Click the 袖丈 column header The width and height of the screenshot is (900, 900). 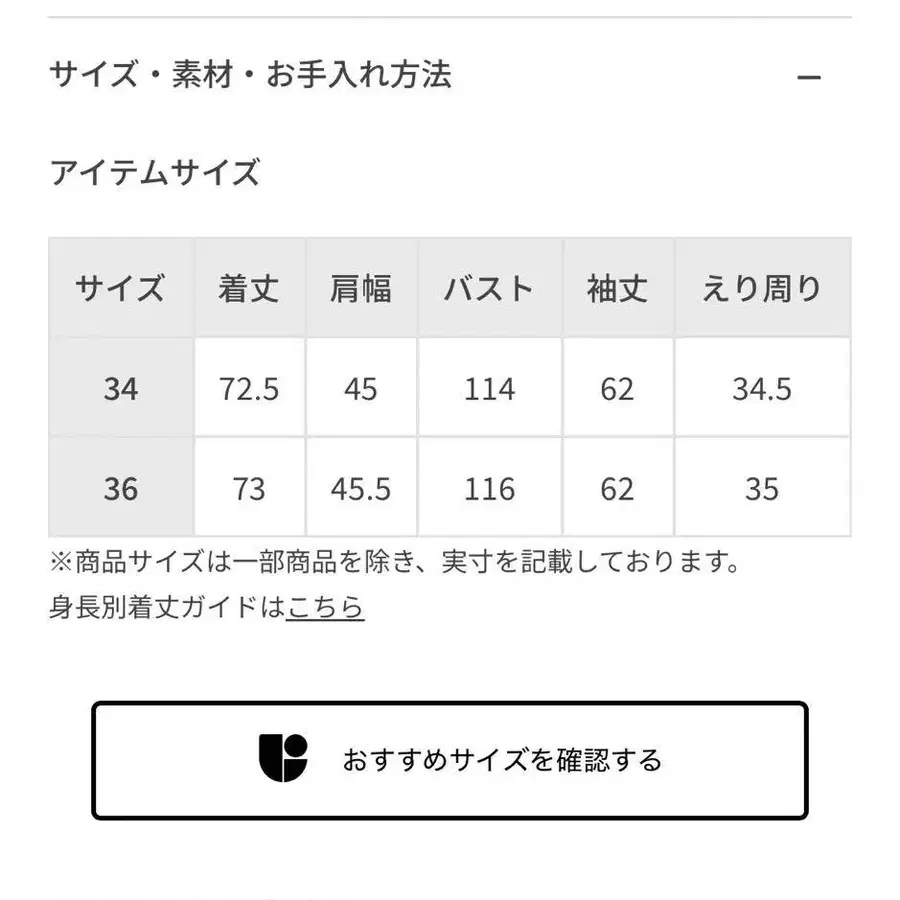tap(617, 289)
